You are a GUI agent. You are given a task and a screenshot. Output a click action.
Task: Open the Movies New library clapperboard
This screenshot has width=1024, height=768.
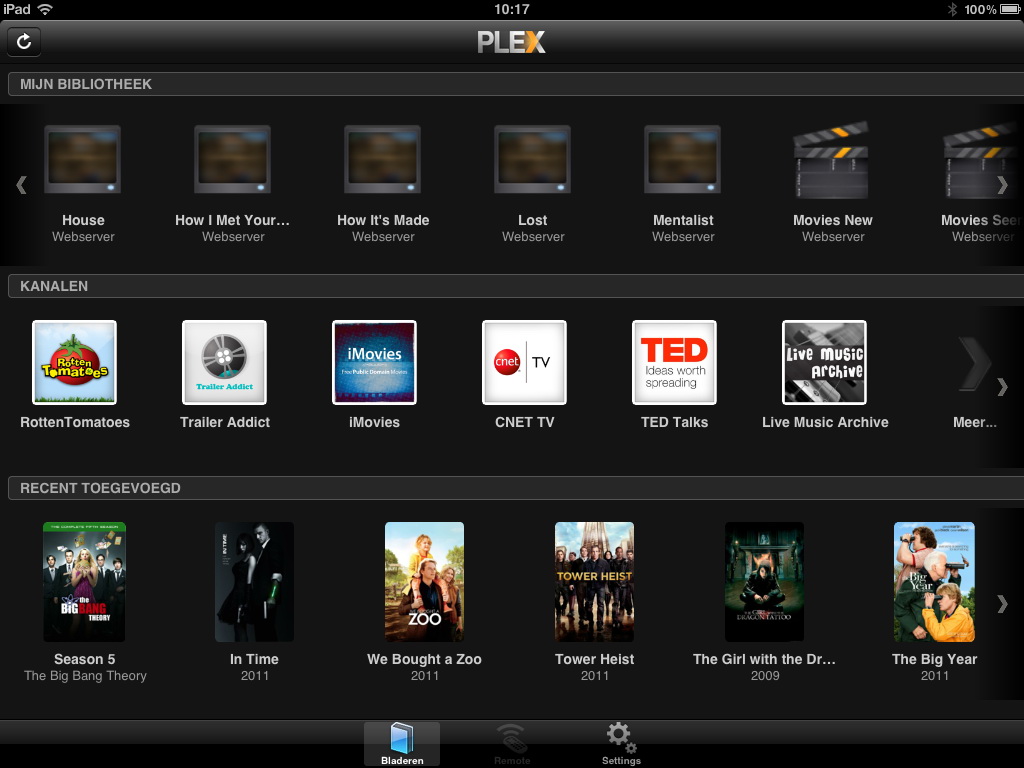pyautogui.click(x=832, y=162)
